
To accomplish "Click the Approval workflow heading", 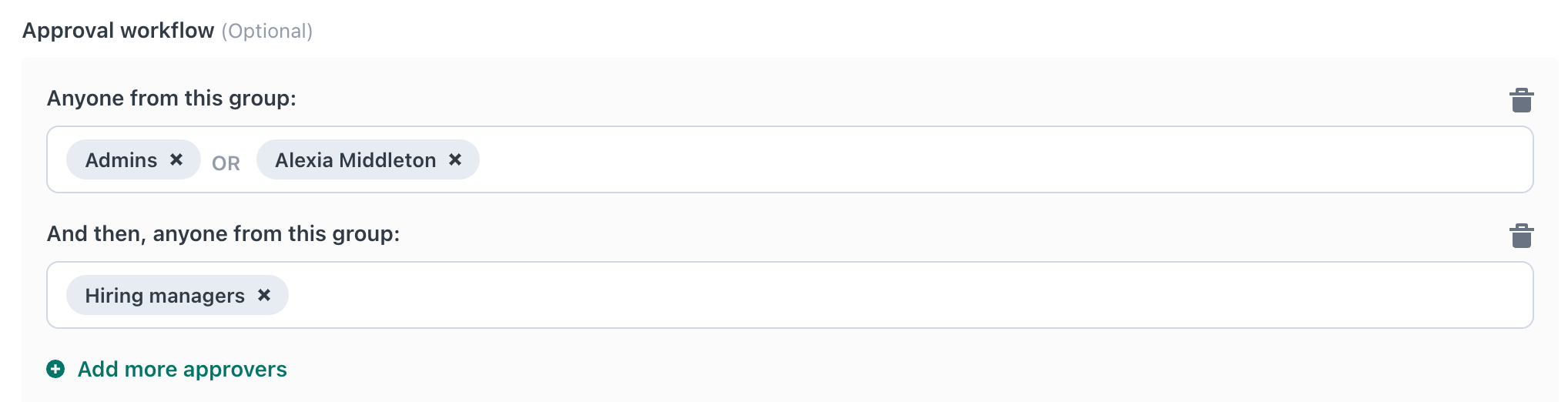I will [119, 31].
